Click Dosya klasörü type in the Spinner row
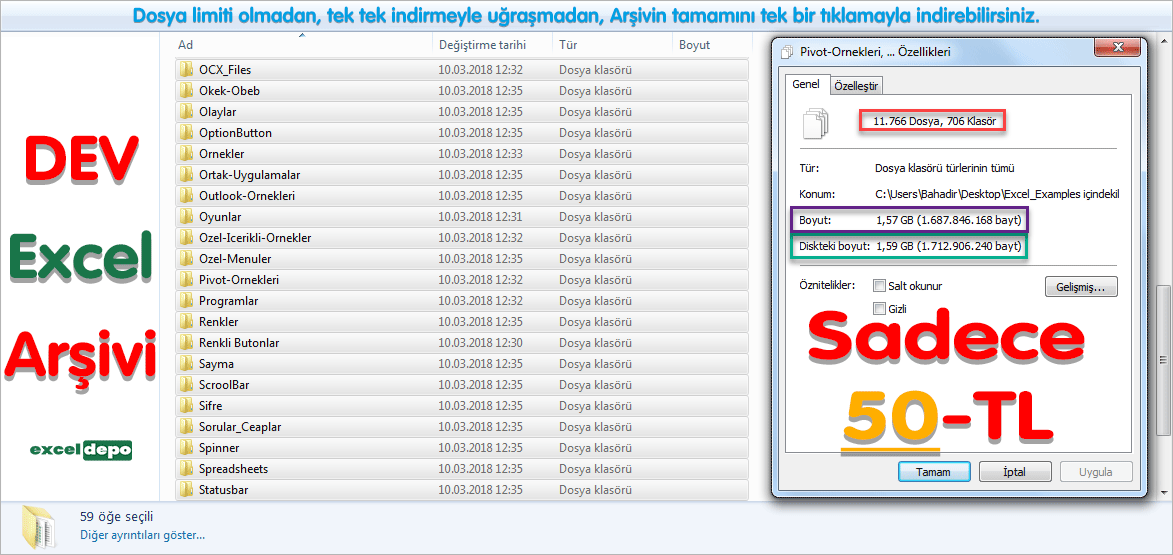1173x555 pixels. 596,447
